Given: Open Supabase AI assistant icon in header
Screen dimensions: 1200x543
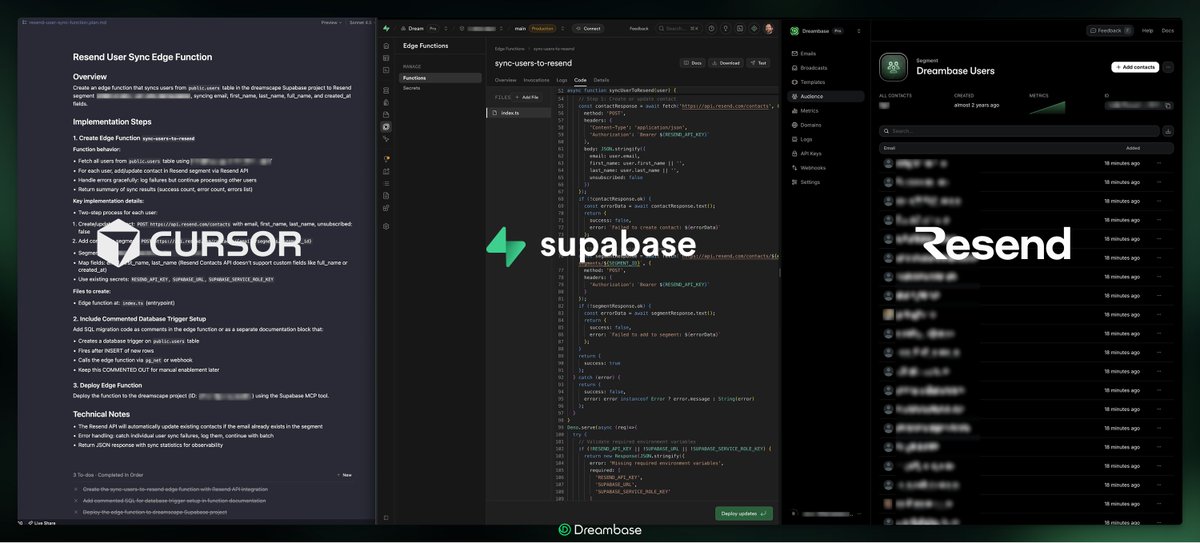Looking at the screenshot, I should pos(754,28).
